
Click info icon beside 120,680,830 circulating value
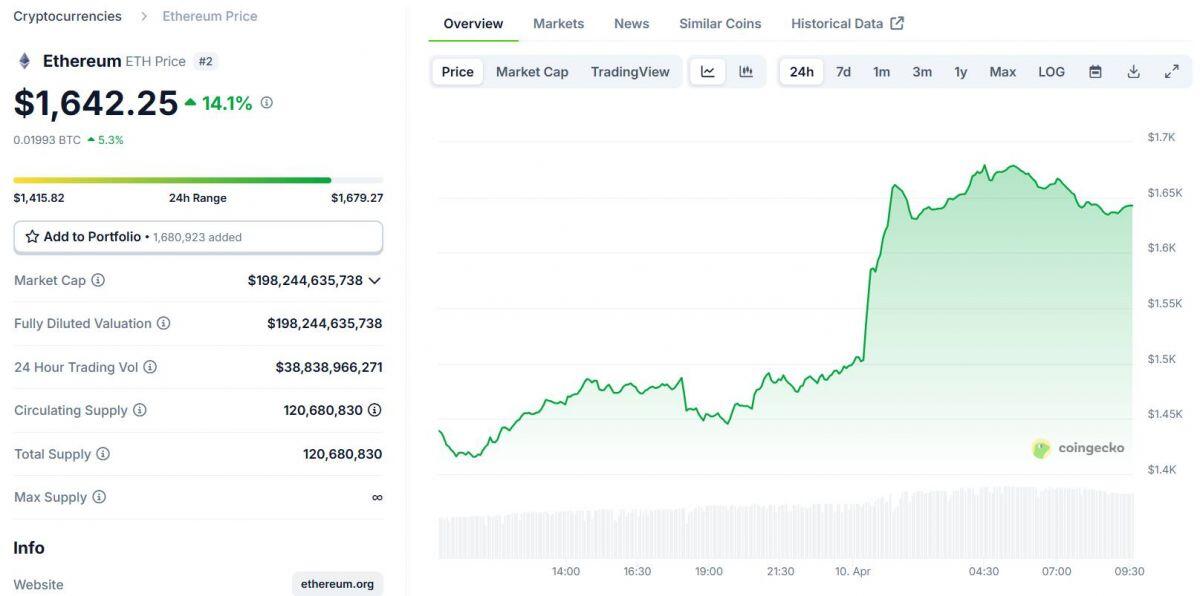tap(375, 410)
